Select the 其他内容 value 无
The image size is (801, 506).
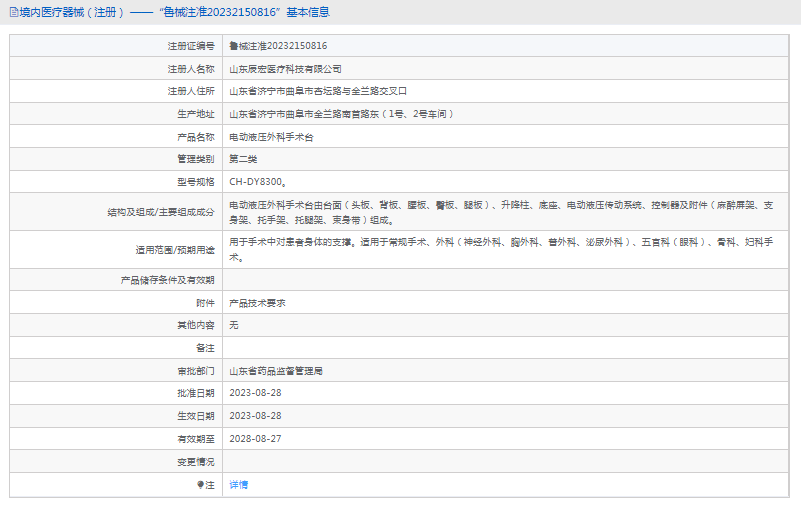point(233,325)
